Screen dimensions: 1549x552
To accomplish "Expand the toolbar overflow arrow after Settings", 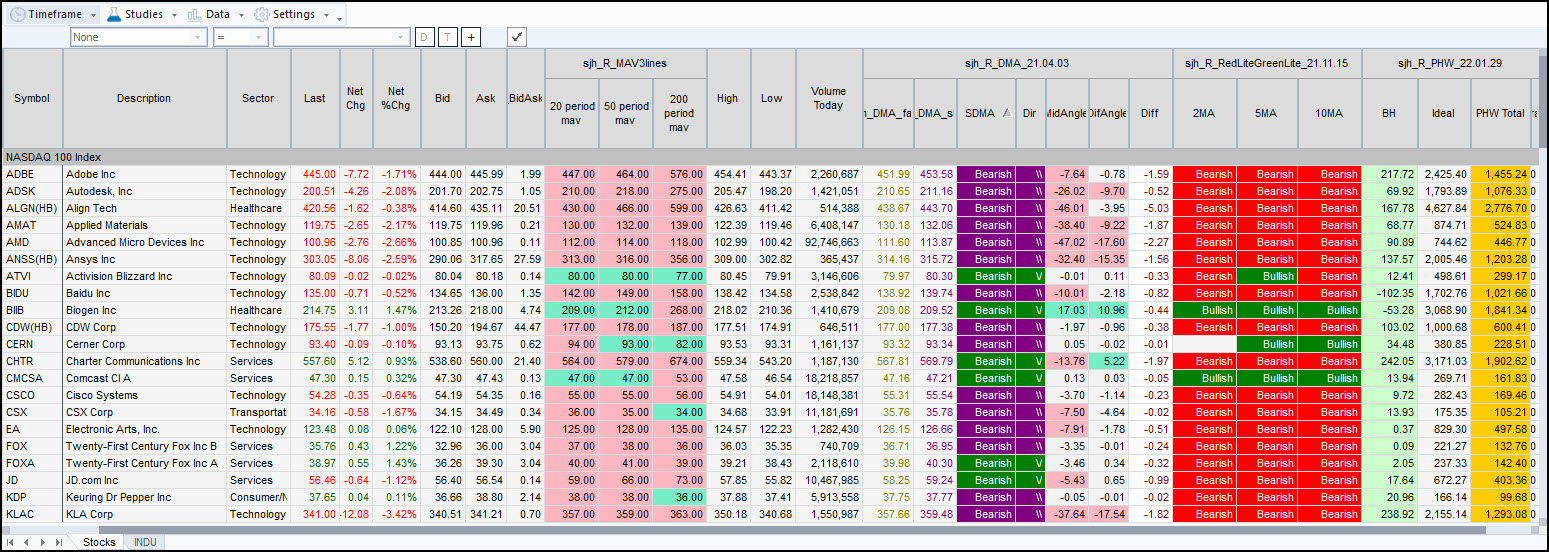I will (x=340, y=18).
